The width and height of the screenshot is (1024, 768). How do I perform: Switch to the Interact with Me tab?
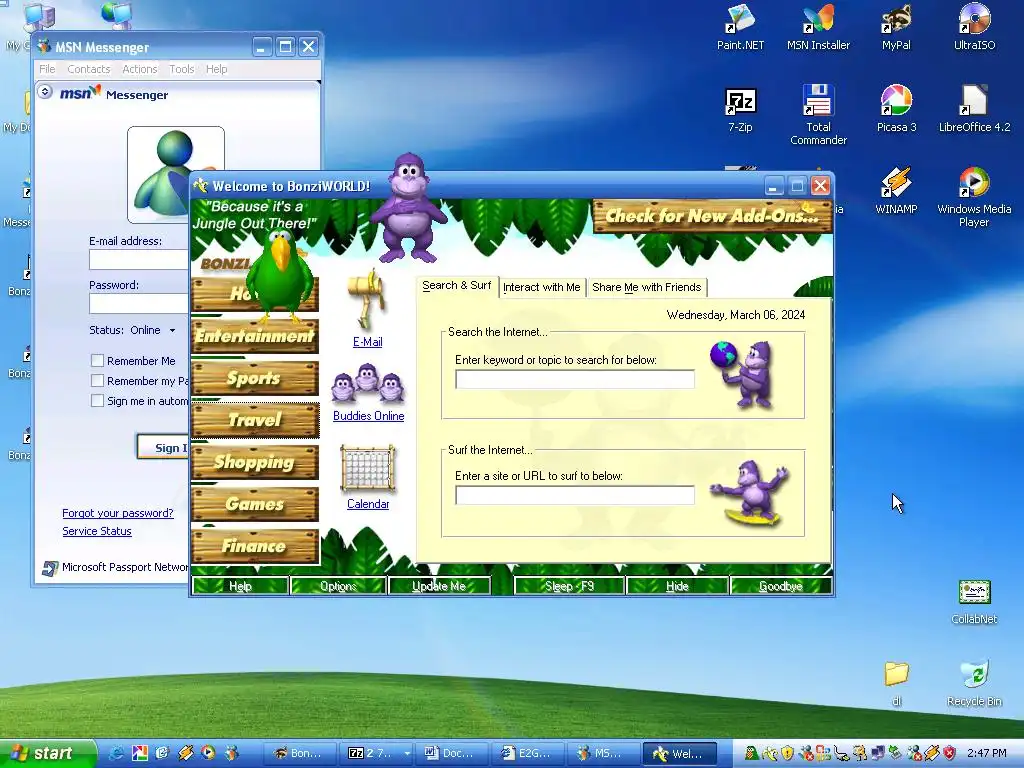pyautogui.click(x=541, y=287)
